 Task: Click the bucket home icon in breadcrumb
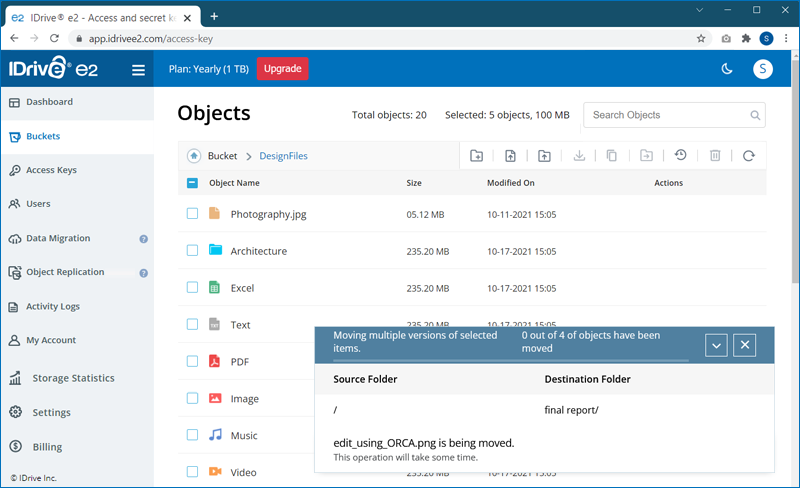click(194, 156)
